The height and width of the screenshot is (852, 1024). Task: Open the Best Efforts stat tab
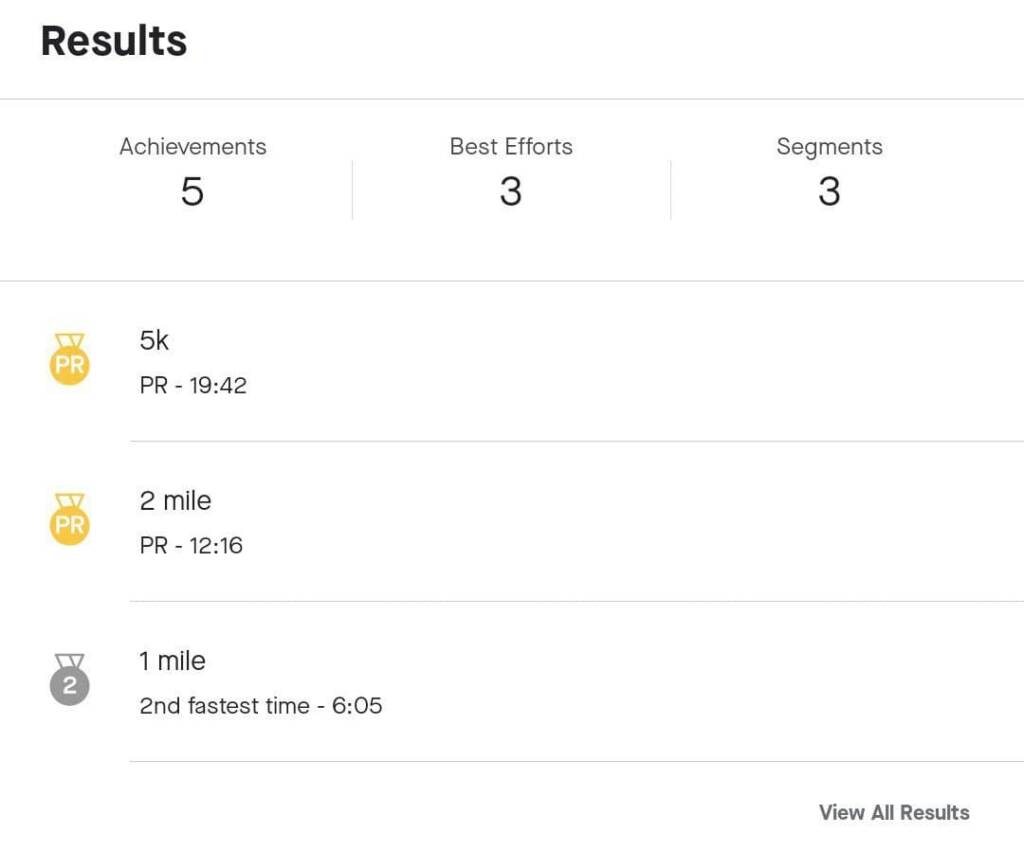click(511, 147)
